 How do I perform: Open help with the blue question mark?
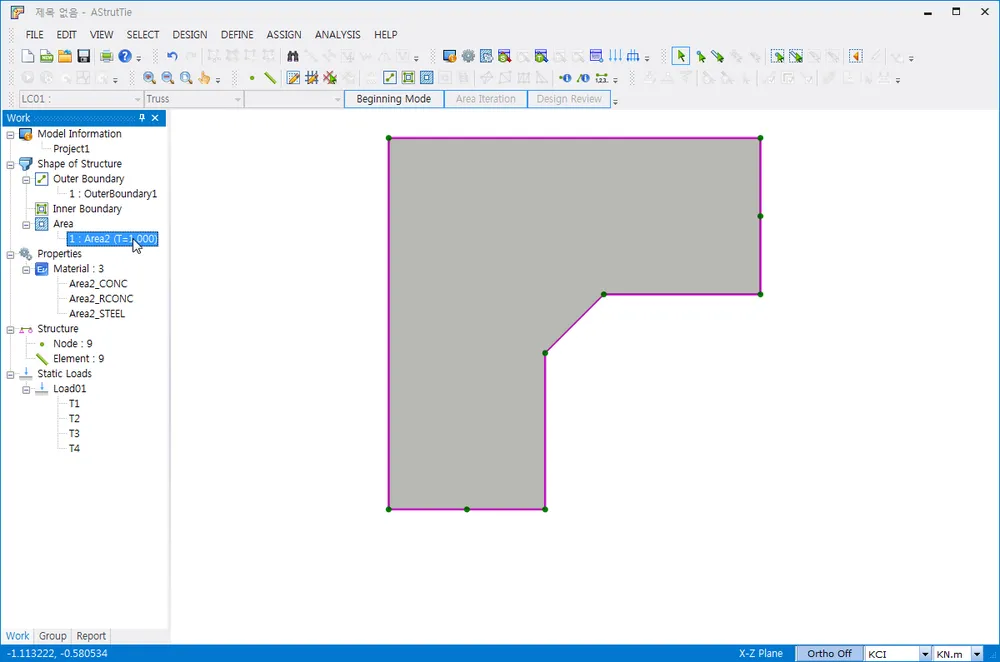(125, 57)
